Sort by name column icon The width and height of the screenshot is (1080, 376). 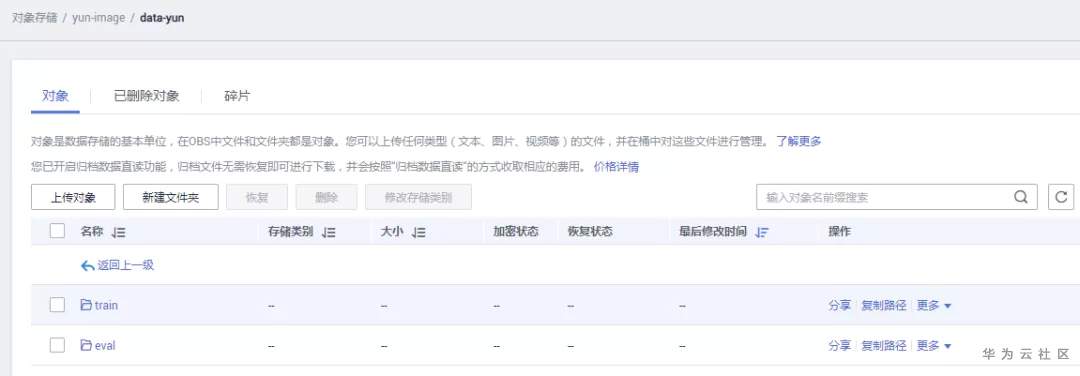pyautogui.click(x=118, y=233)
